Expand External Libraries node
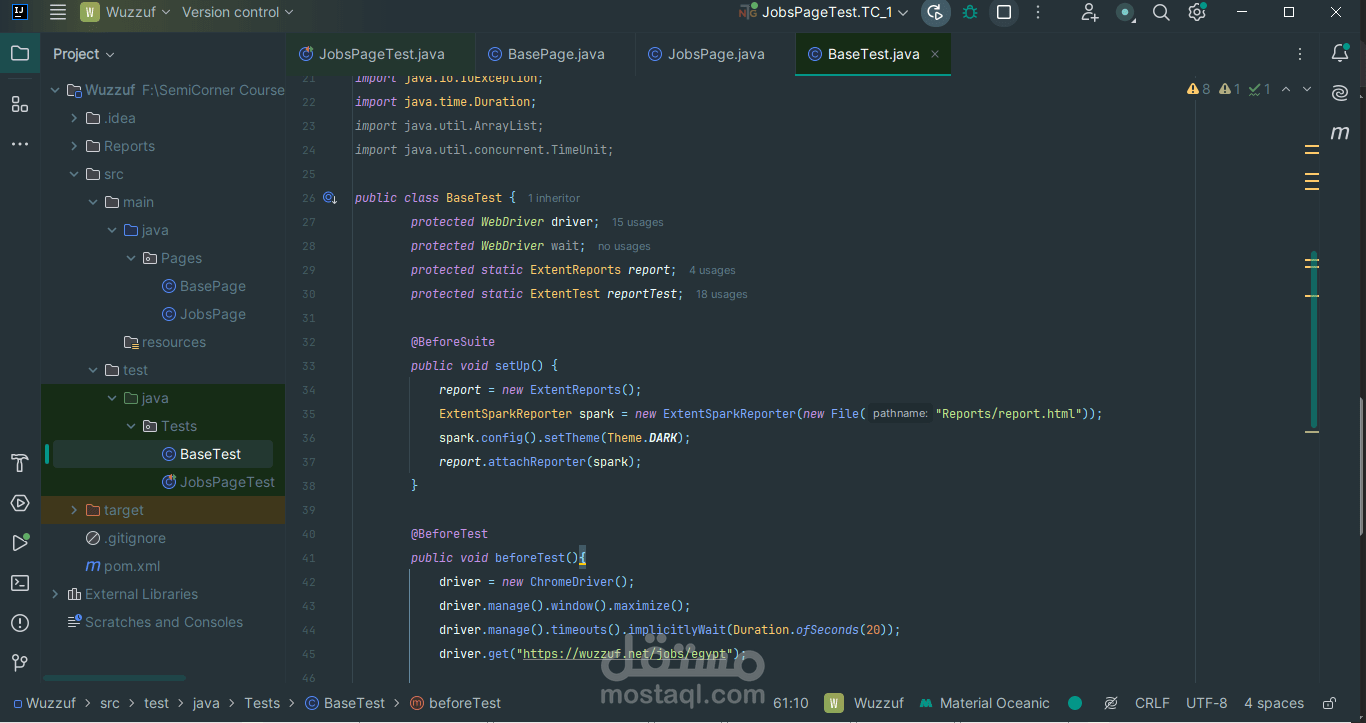 (x=55, y=594)
